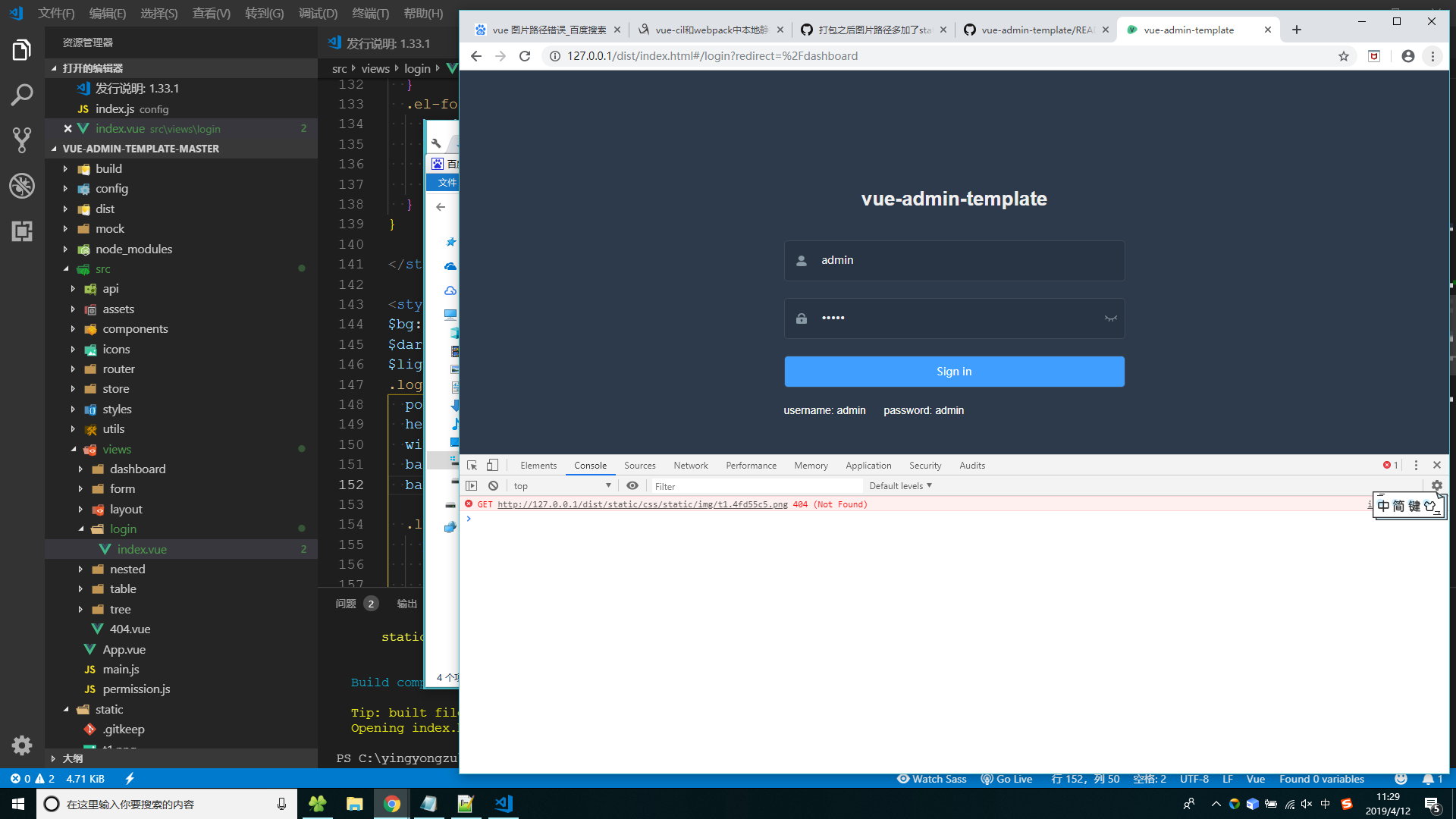The image size is (1456, 819).
Task: Clear the DevTools console
Action: [x=494, y=486]
